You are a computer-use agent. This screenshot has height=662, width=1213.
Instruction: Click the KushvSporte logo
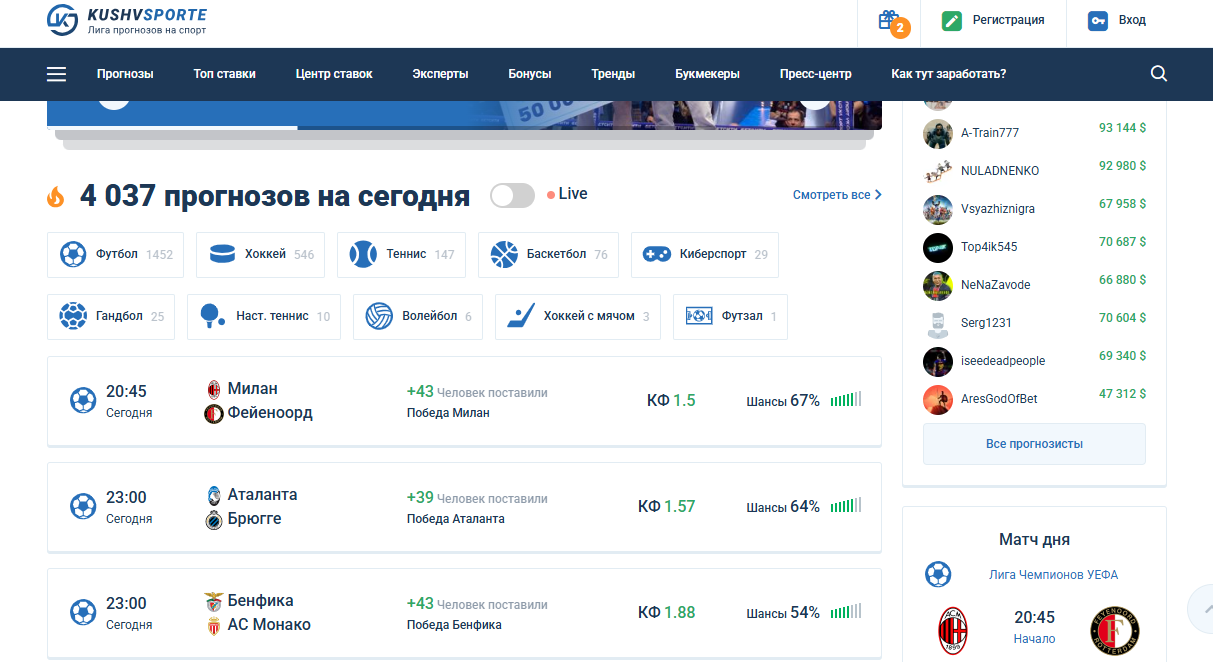coord(127,20)
